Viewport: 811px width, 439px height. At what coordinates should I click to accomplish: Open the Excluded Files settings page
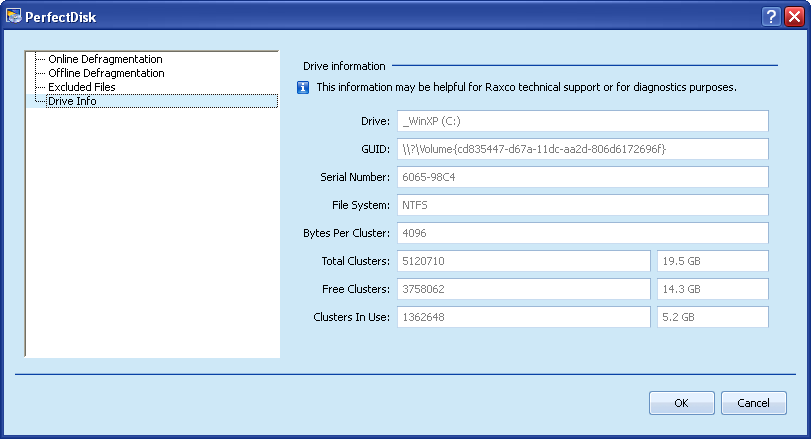(82, 87)
